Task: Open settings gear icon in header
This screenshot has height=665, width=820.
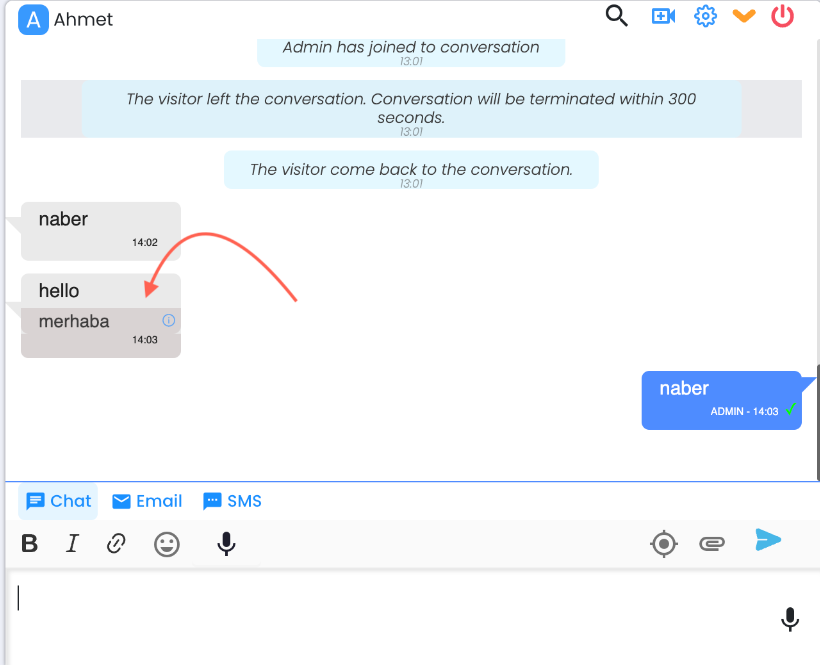Action: pos(705,16)
